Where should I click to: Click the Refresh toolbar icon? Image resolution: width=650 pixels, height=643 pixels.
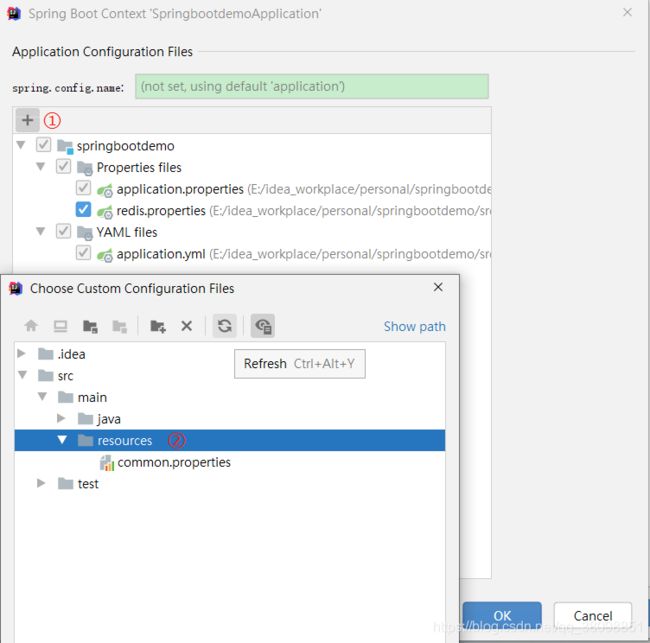point(225,326)
